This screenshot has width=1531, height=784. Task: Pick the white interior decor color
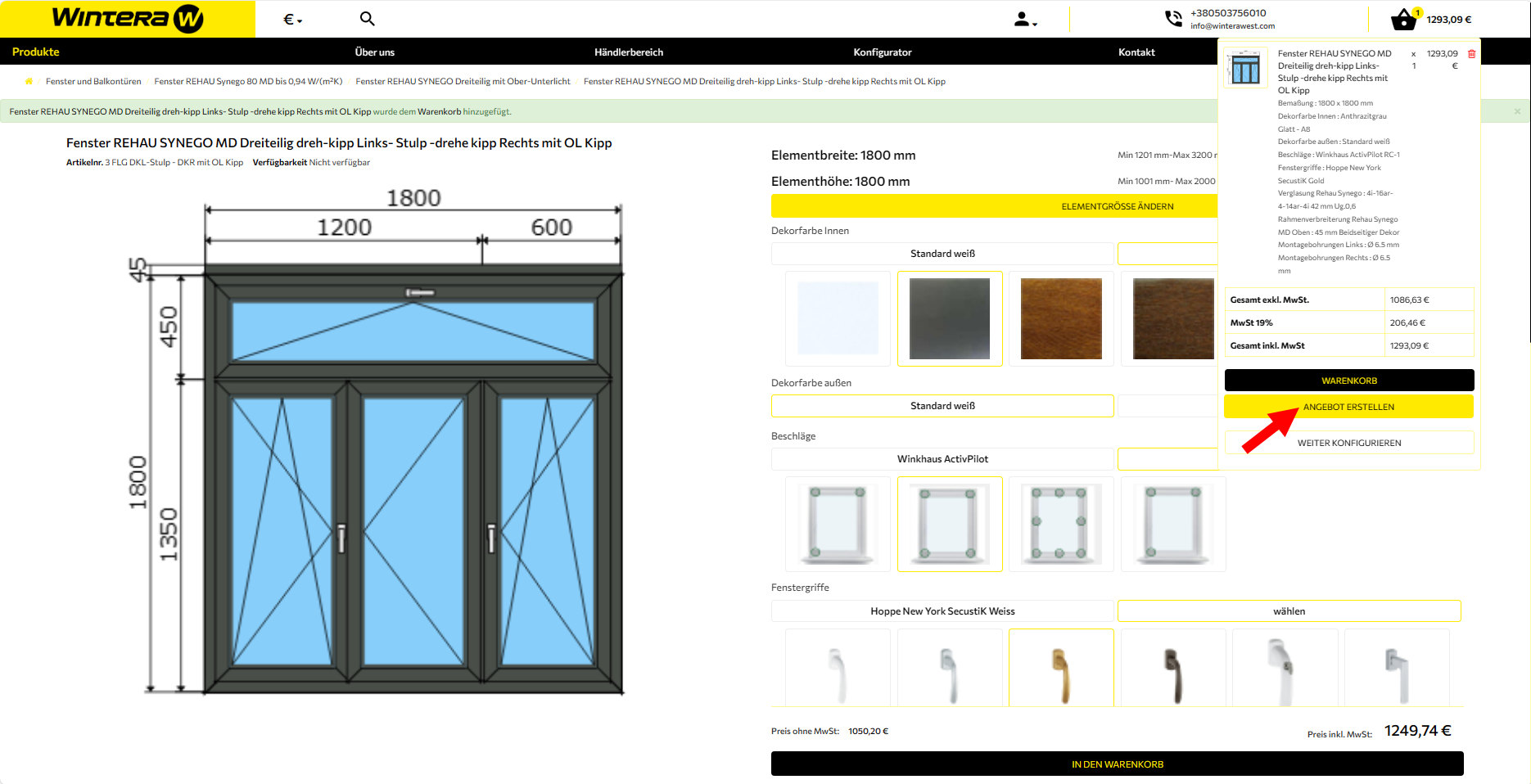(838, 319)
